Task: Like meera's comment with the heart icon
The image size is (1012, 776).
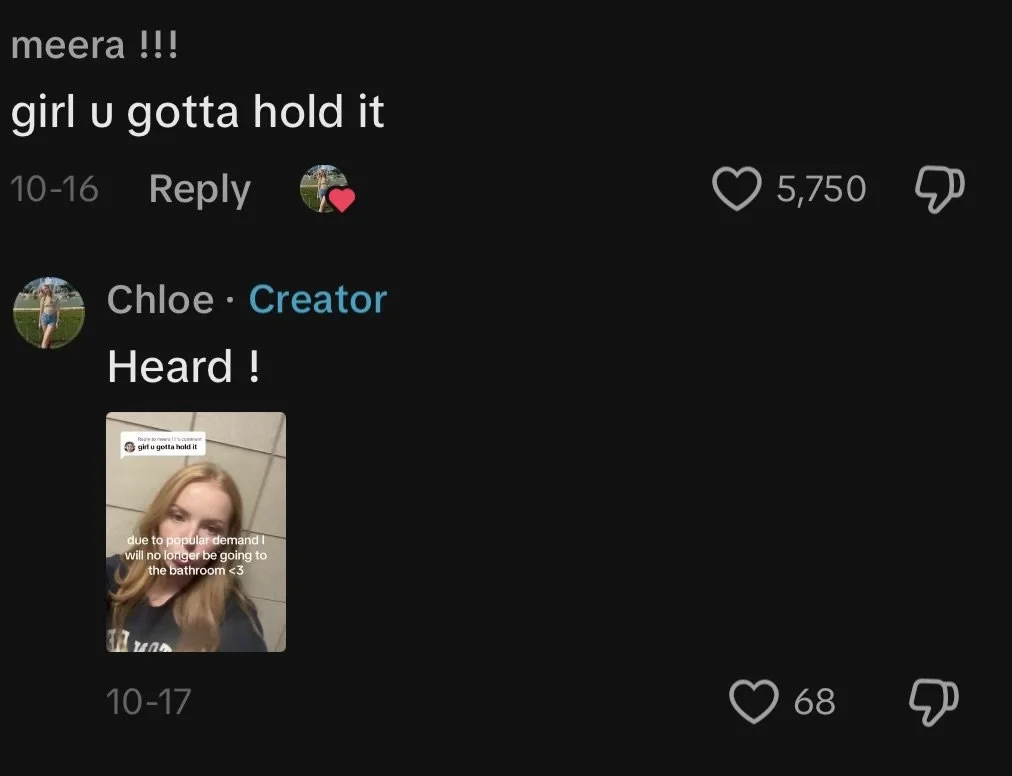Action: (736, 189)
